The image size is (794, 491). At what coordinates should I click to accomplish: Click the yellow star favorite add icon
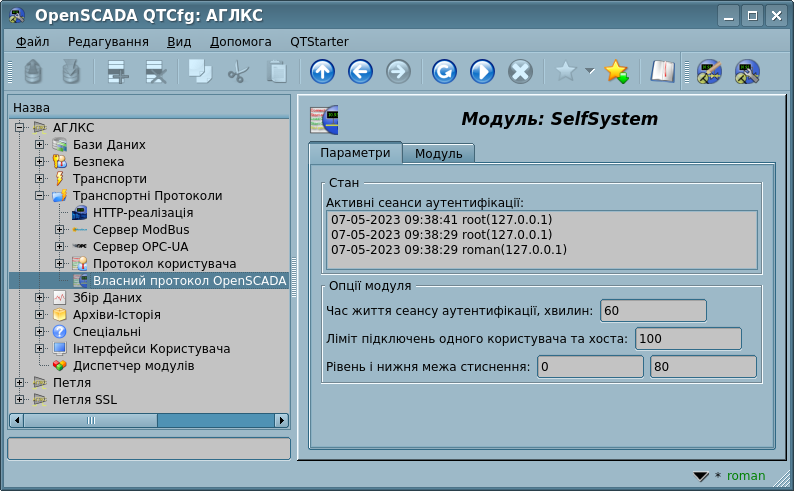[x=616, y=71]
